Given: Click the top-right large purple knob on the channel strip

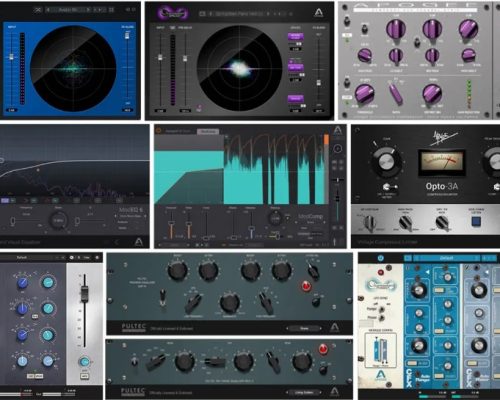Looking at the screenshot, I should (468, 29).
